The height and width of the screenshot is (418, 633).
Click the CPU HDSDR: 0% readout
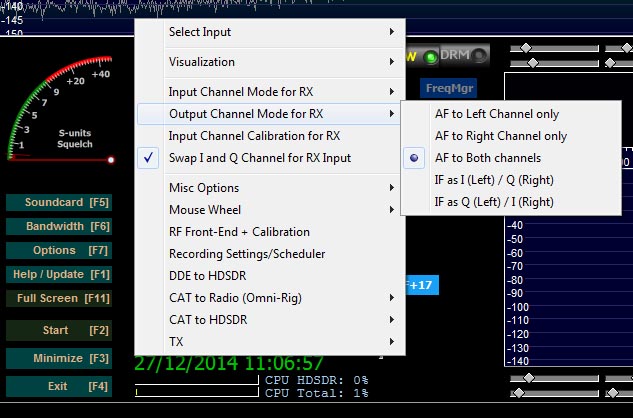316,380
